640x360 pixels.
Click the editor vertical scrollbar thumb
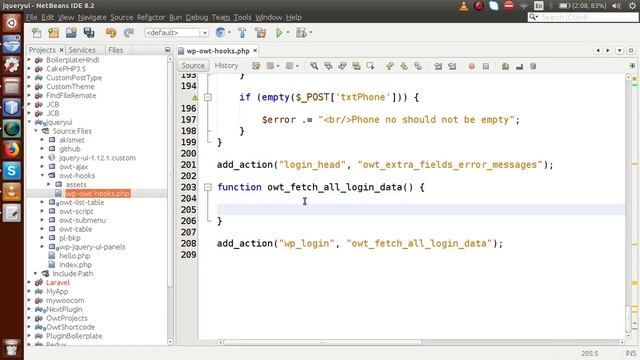click(x=629, y=318)
